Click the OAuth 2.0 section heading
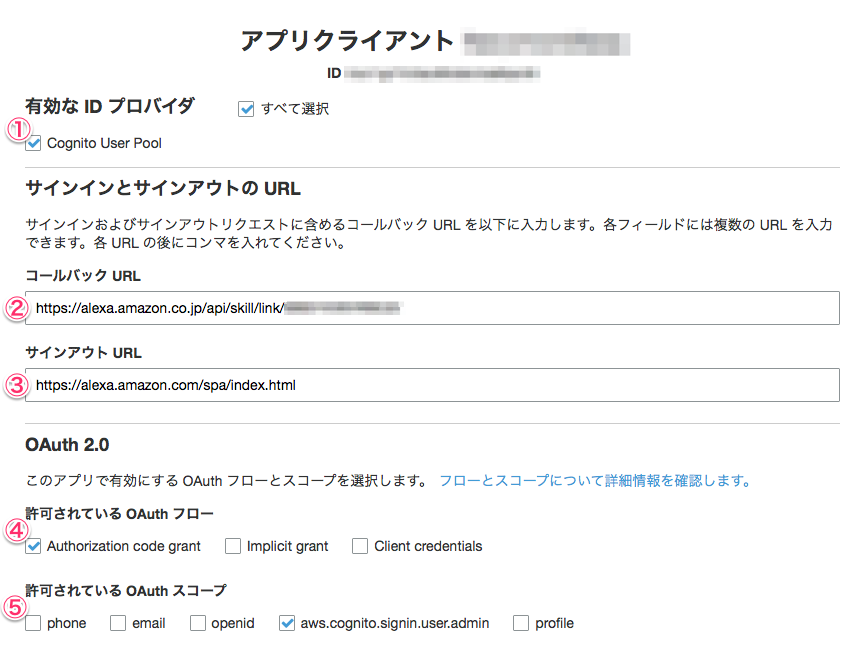863x663 pixels. click(66, 444)
